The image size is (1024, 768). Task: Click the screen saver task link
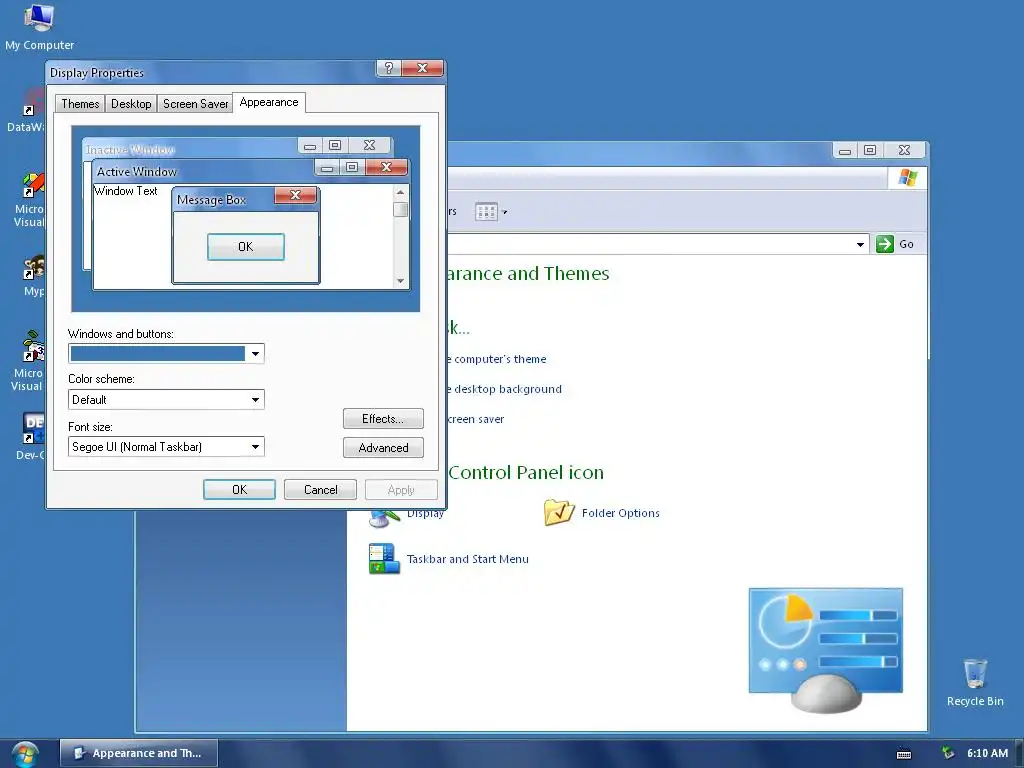click(476, 419)
